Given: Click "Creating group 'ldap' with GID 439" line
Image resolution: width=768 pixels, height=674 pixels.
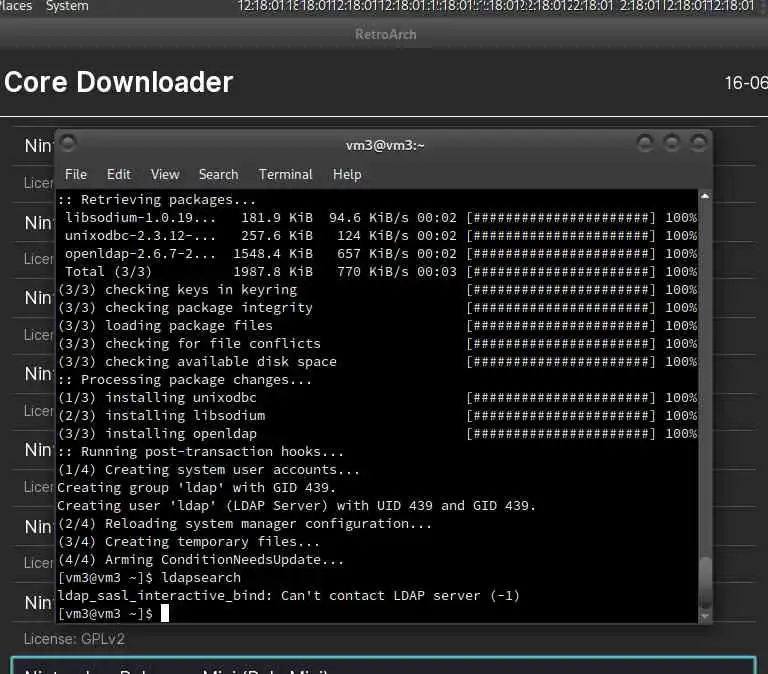Looking at the screenshot, I should click(196, 487).
